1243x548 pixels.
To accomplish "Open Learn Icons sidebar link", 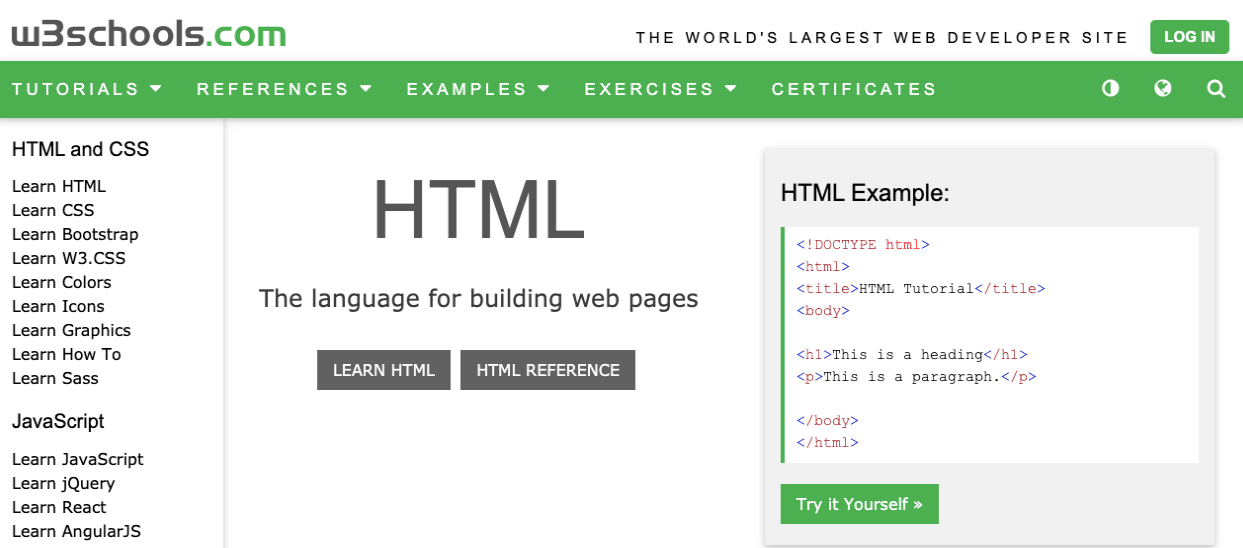I will click(58, 306).
